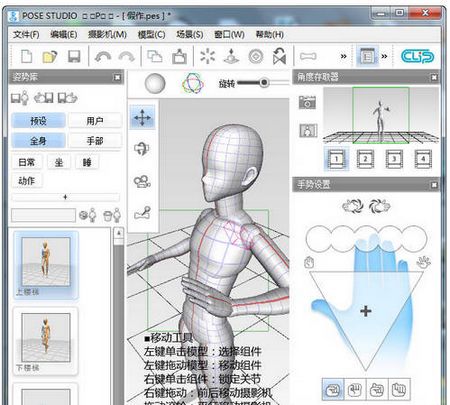Click the circular target toolbar icon
This screenshot has height=405, width=450.
coord(256,56)
